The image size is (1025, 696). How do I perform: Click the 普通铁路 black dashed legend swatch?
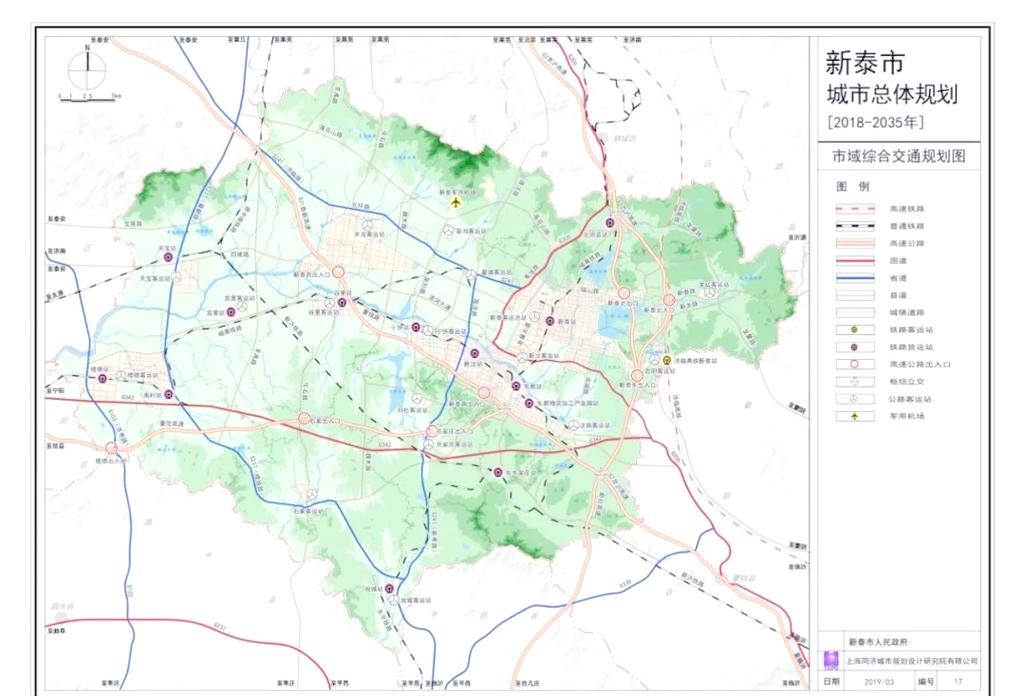tap(855, 226)
